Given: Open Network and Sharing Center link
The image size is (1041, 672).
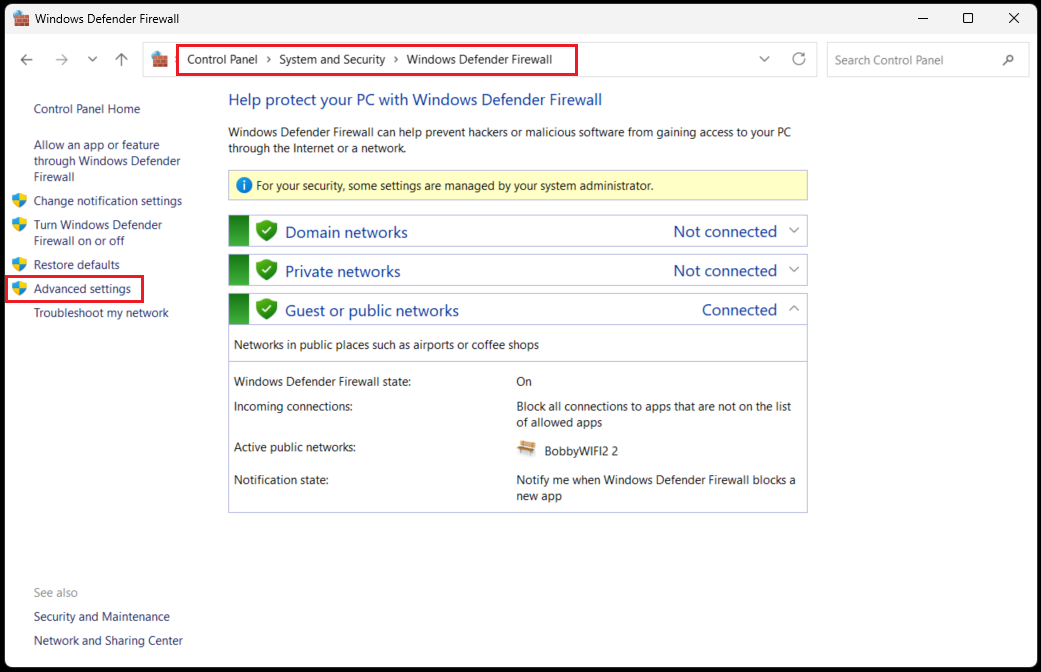Looking at the screenshot, I should [x=108, y=641].
